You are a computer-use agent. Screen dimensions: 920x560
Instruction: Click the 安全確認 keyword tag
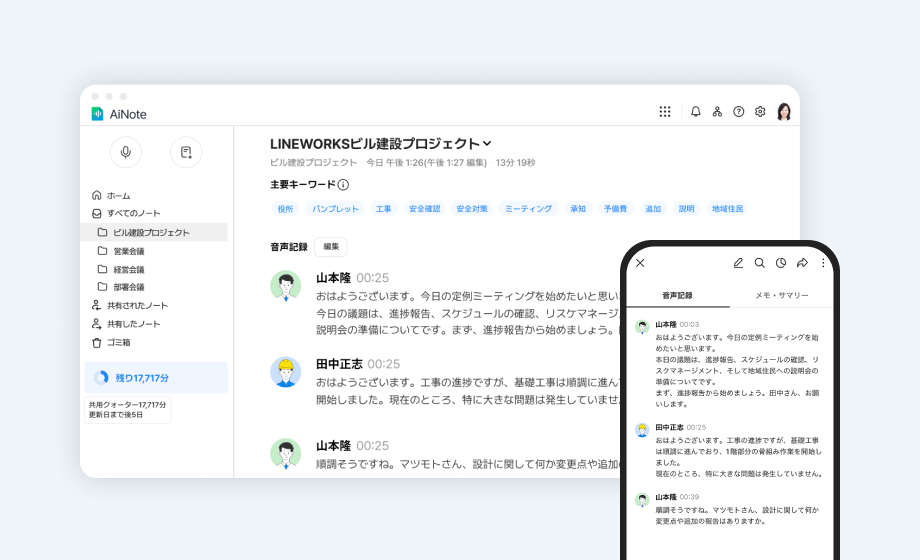pos(424,209)
